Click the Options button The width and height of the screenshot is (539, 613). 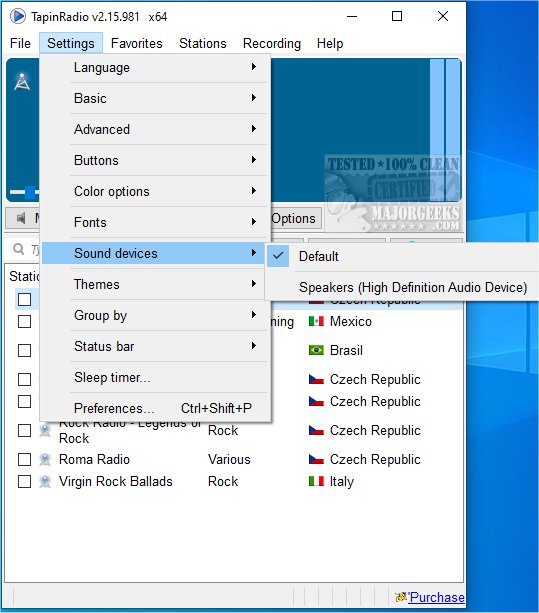295,218
